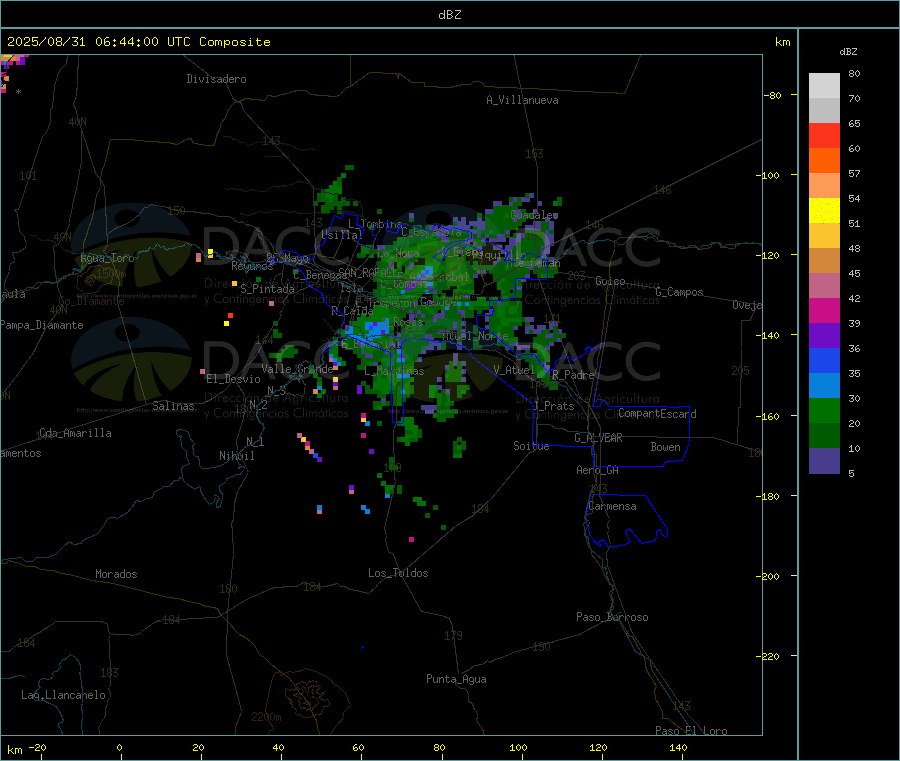Click the CompantEscard label

point(657,414)
